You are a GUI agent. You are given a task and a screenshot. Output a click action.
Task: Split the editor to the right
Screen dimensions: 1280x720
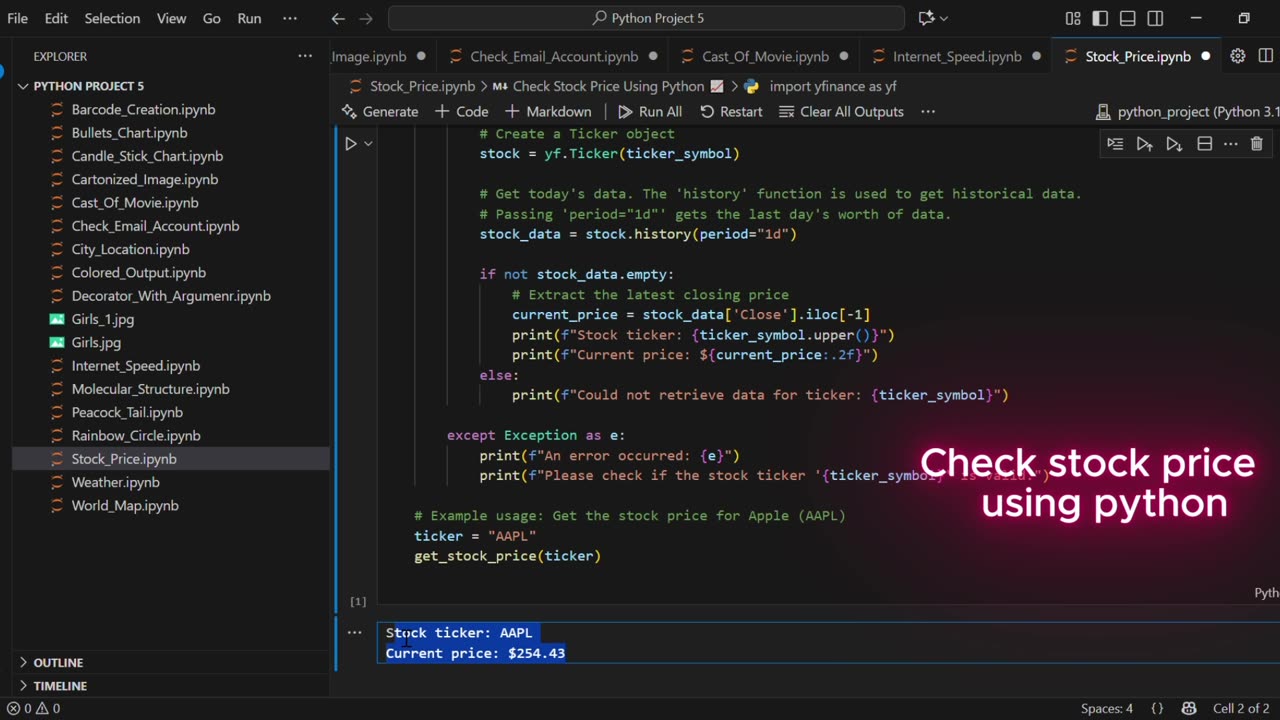tap(1266, 56)
